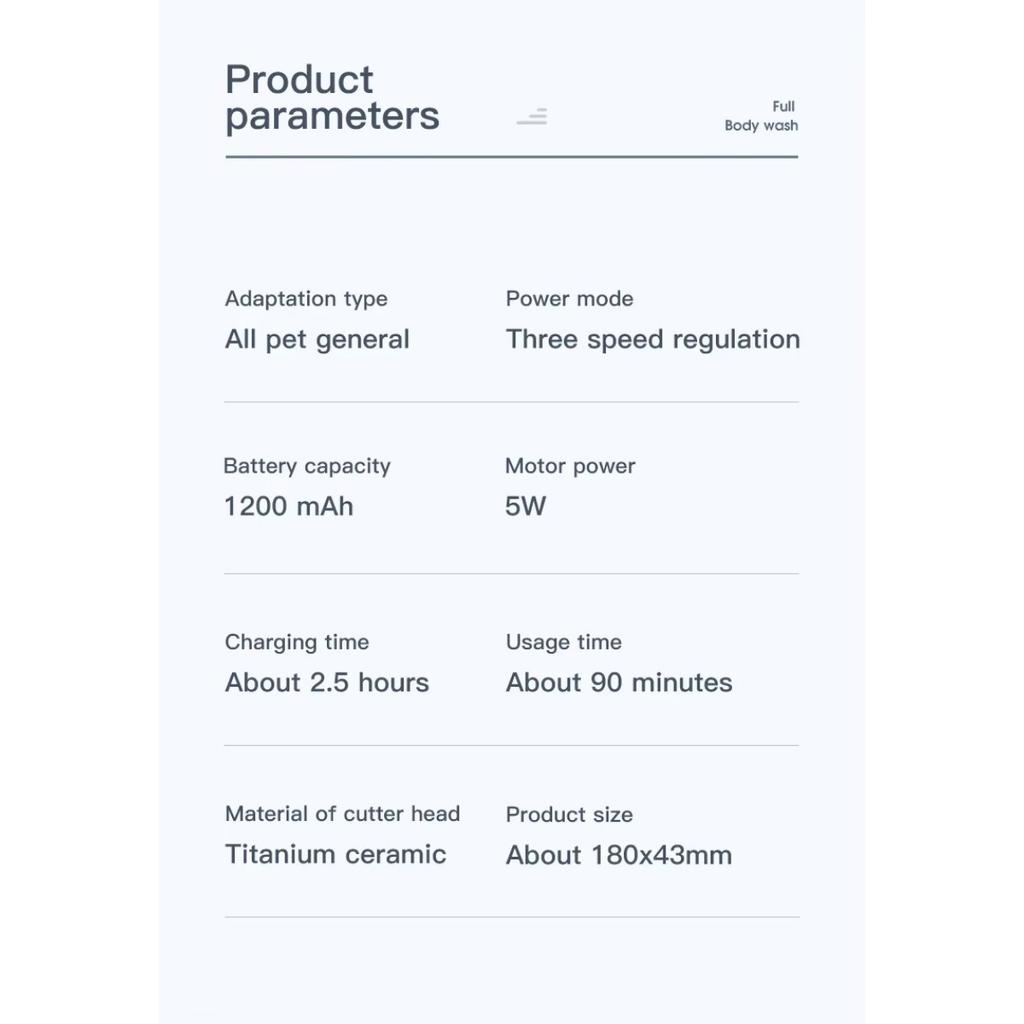Click the "About 2.5 hours" value
This screenshot has width=1024, height=1024.
pos(327,683)
